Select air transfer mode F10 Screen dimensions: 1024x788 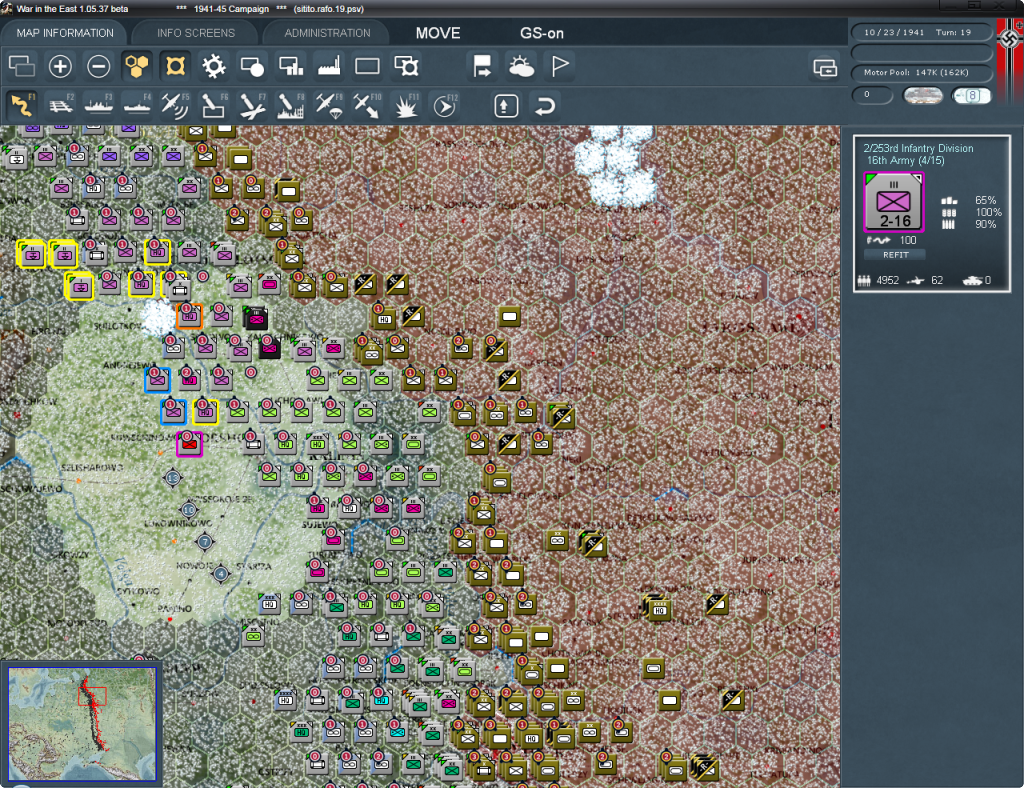tap(367, 105)
